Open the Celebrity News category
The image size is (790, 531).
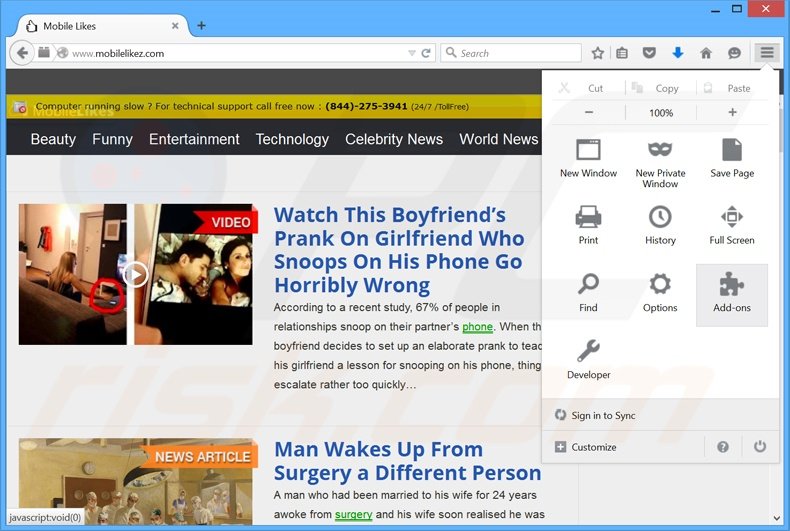pyautogui.click(x=394, y=139)
